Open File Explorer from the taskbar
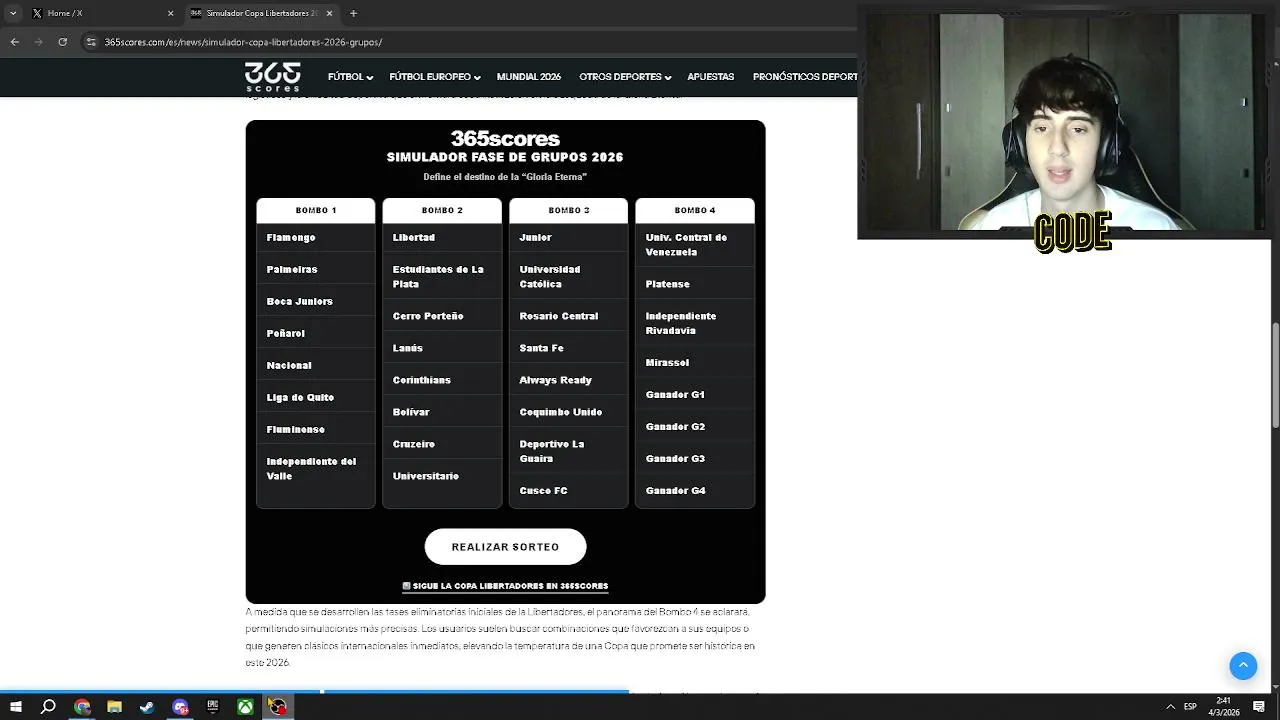The image size is (1280, 720). coord(114,707)
